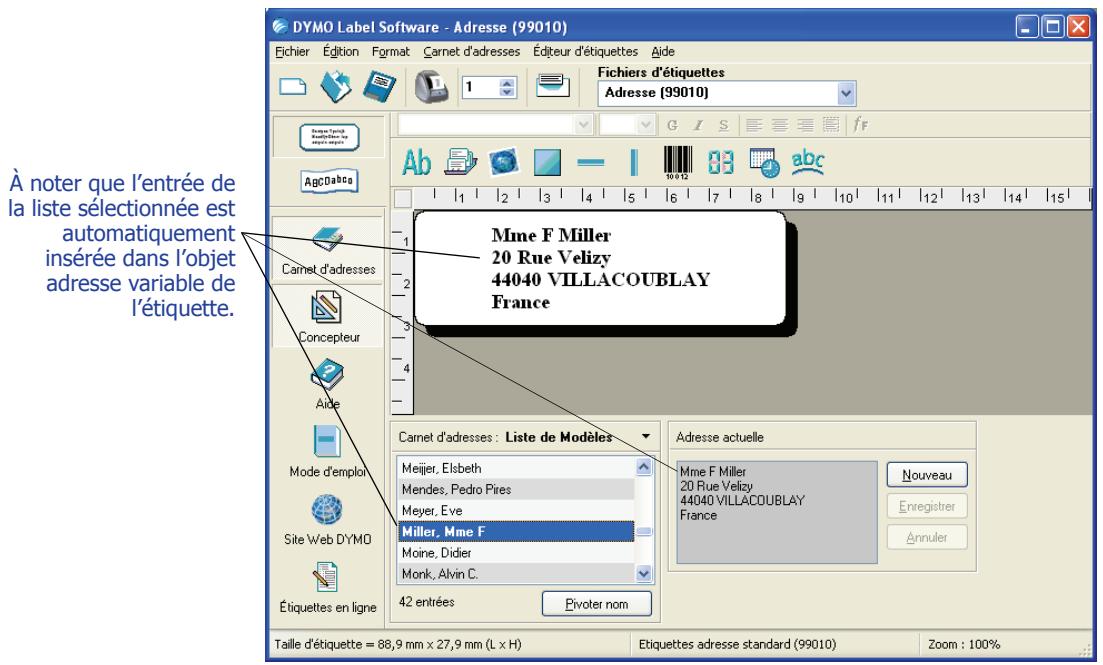Open Carnet d'adresses in sidebar
The width and height of the screenshot is (1103, 665).
[328, 250]
